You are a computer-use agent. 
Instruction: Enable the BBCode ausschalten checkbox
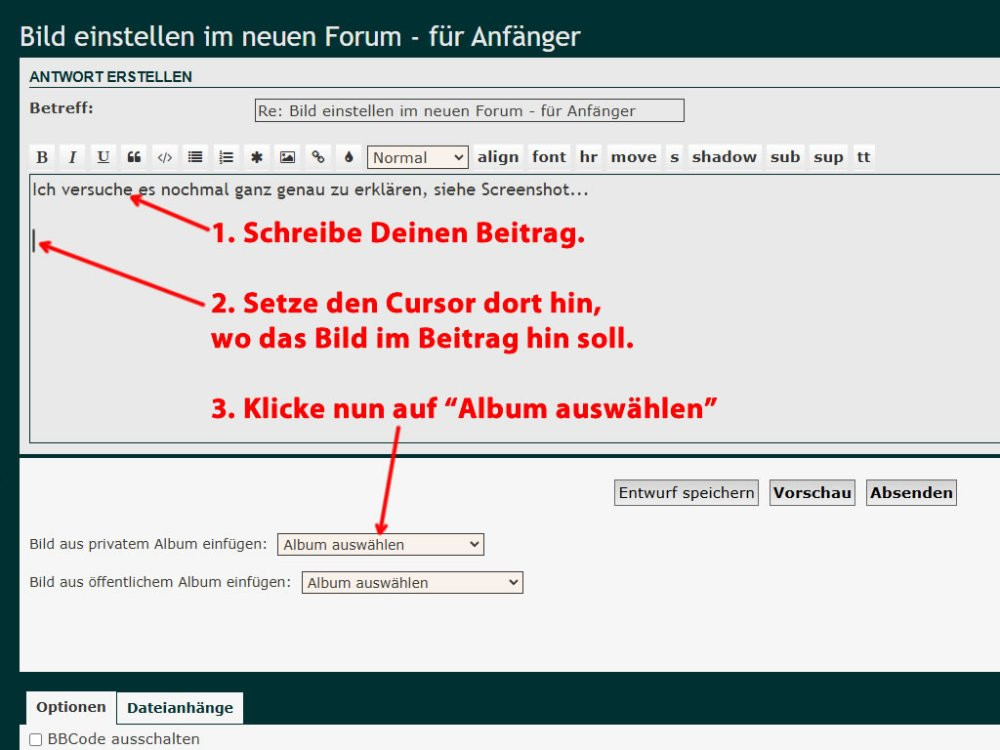(36, 740)
